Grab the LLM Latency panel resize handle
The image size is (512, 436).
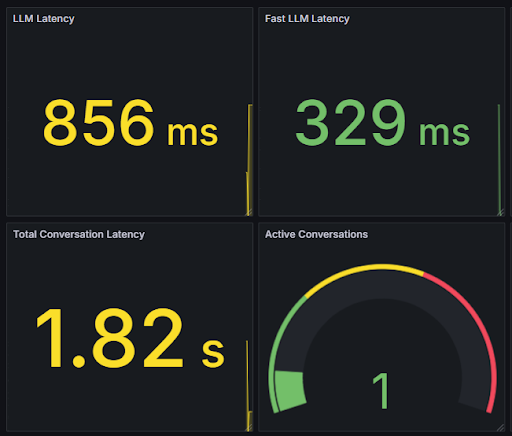(x=249, y=212)
